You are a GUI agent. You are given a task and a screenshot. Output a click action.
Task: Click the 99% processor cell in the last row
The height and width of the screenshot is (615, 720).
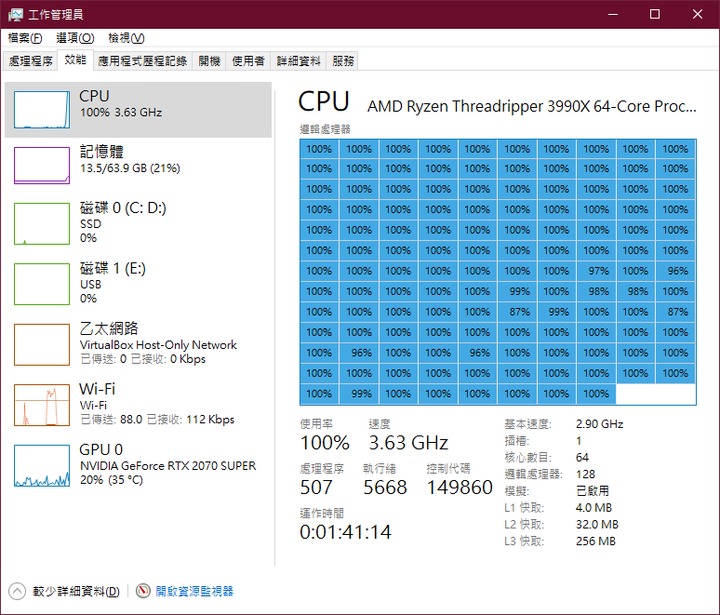point(359,394)
